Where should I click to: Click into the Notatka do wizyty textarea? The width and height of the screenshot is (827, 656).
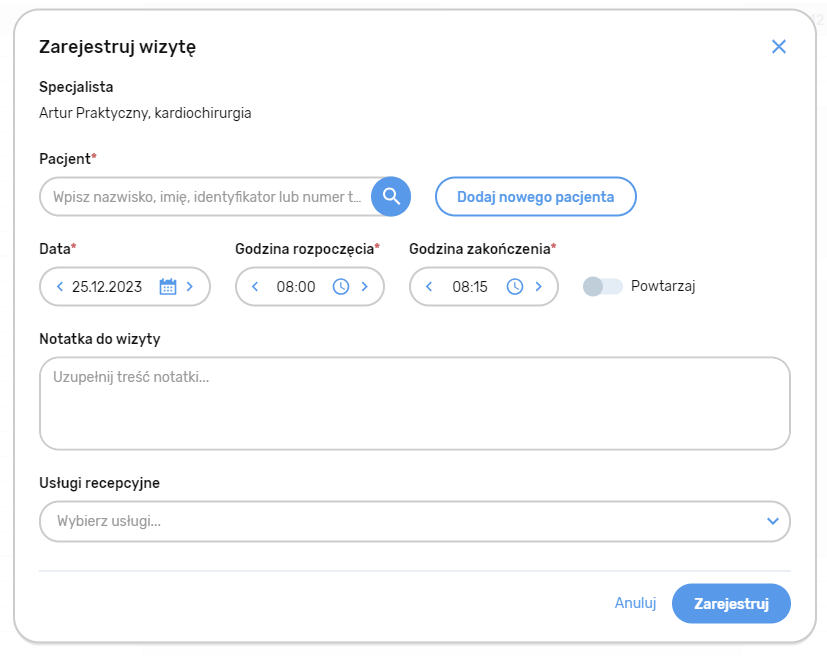tap(414, 403)
